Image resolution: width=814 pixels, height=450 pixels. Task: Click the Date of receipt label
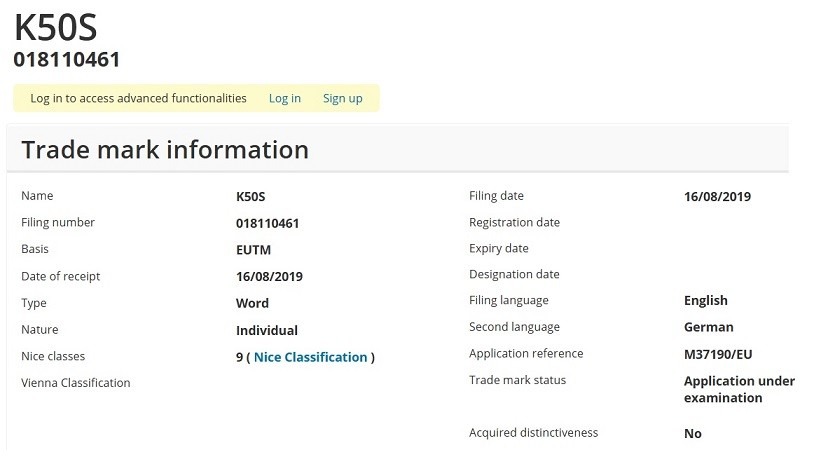pos(61,276)
